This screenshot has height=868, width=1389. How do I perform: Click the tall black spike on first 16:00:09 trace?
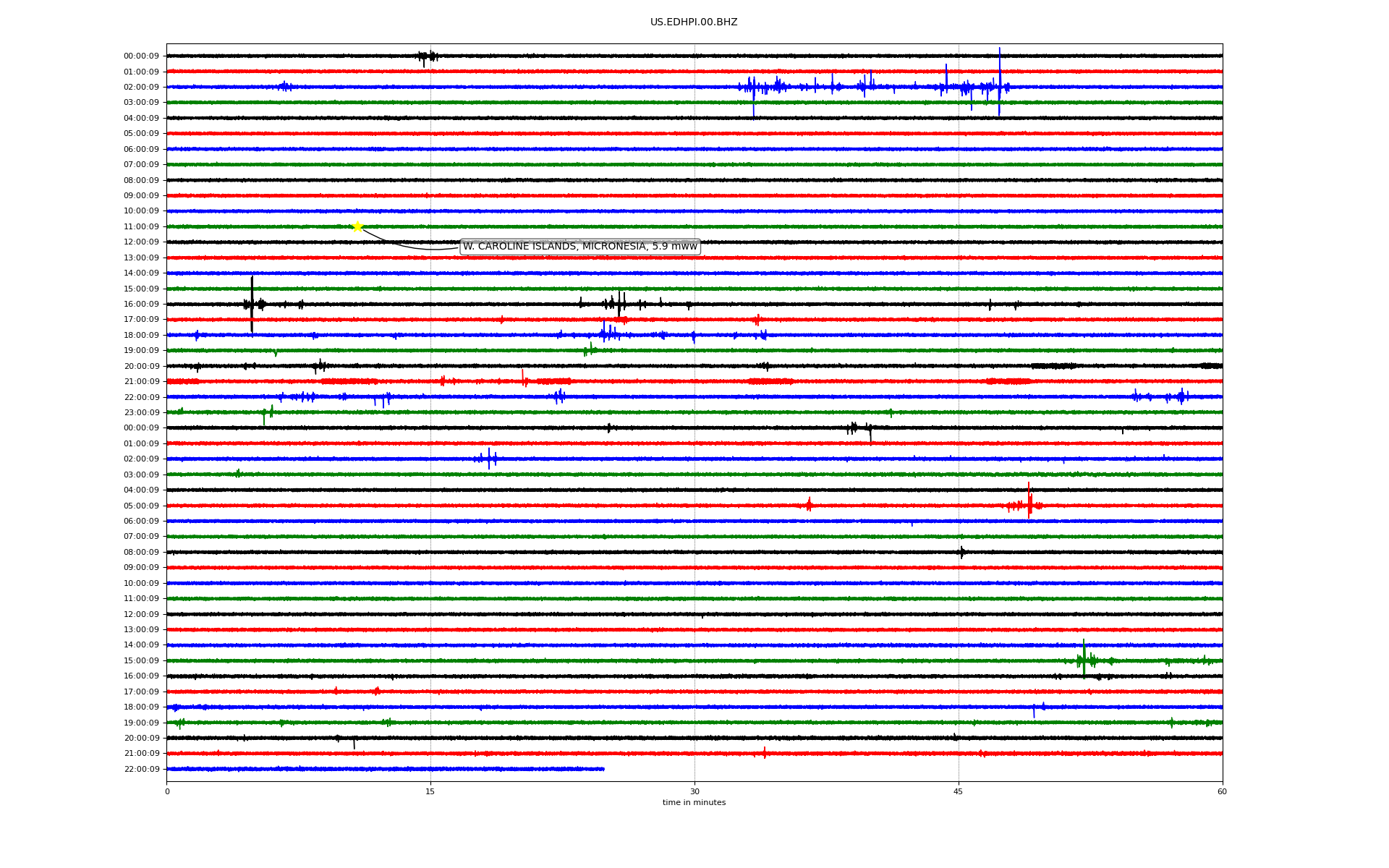tap(252, 304)
